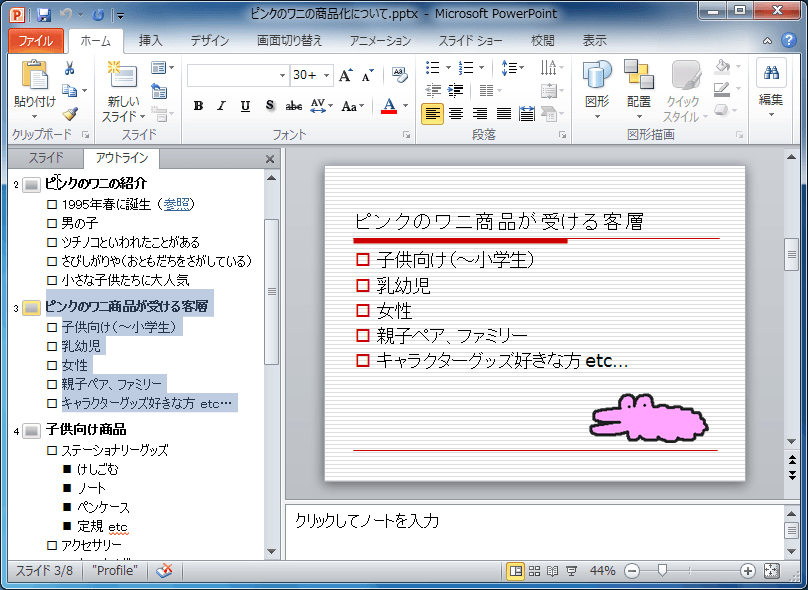Click the Shapes (図形) gallery icon

click(x=597, y=74)
